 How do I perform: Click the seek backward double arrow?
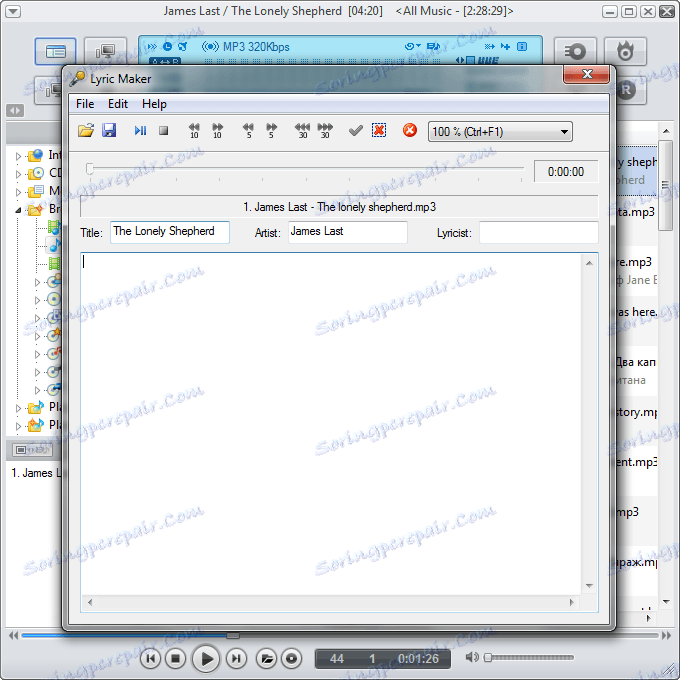pyautogui.click(x=13, y=636)
